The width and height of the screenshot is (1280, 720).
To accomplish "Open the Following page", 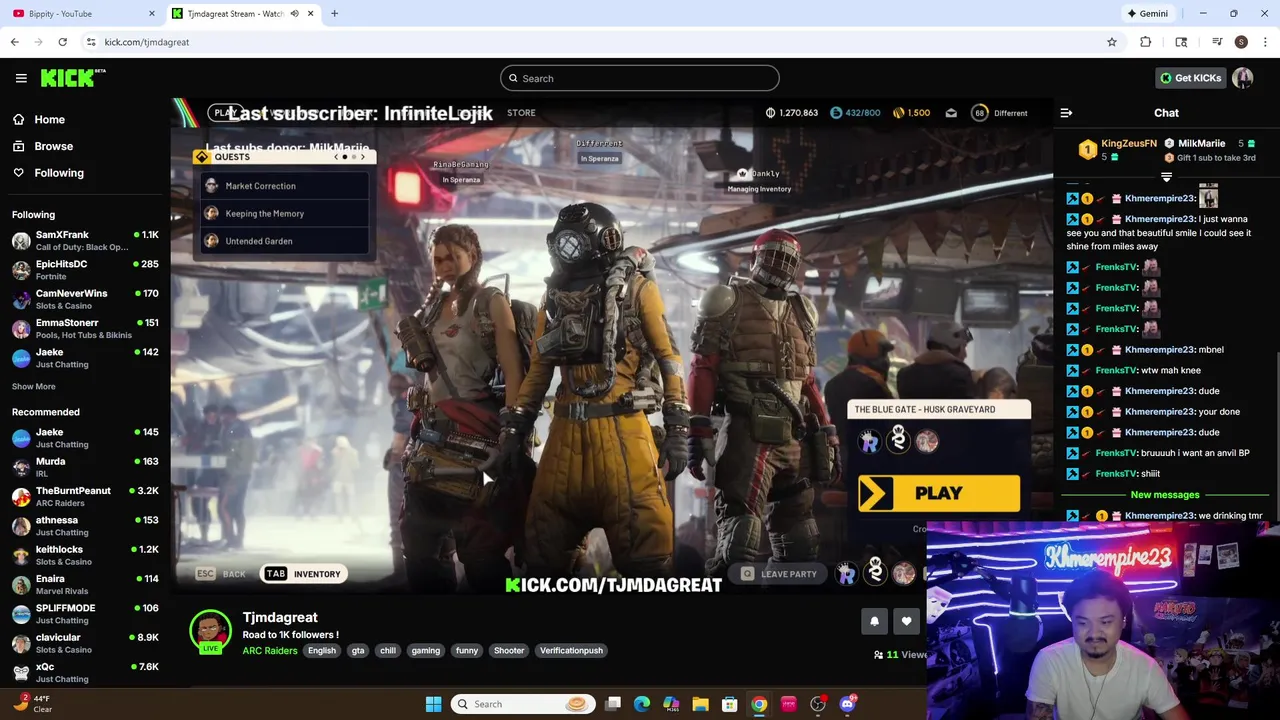I will coord(59,173).
